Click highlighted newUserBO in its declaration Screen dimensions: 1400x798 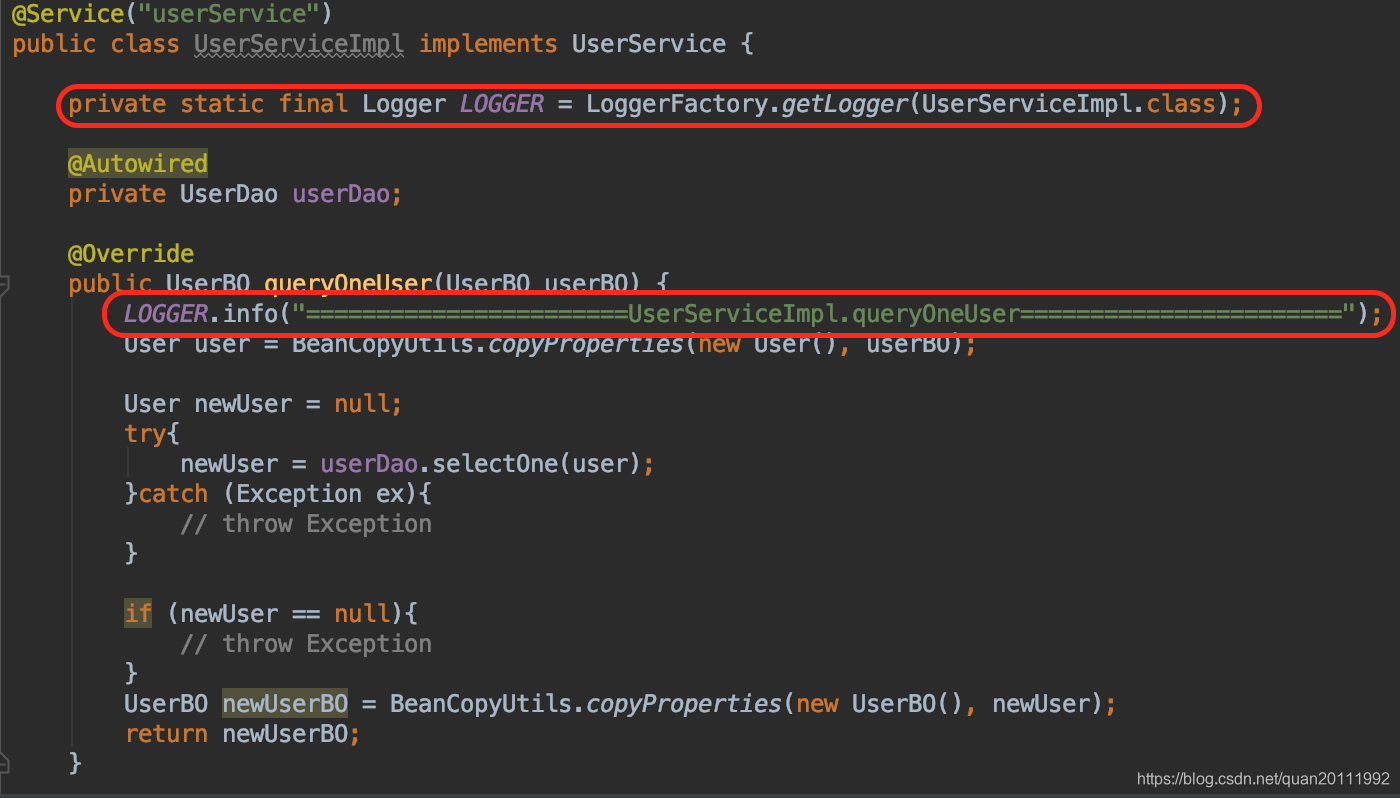click(285, 704)
